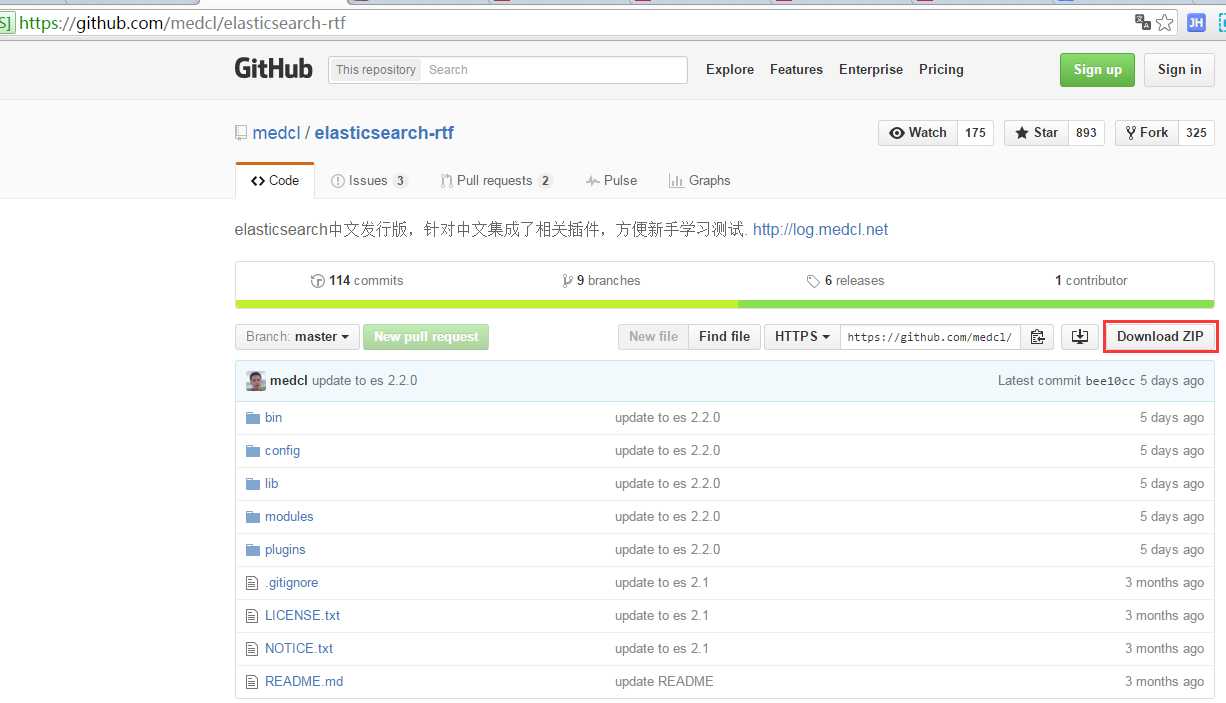Open the NOTICE.txt file

coord(299,648)
